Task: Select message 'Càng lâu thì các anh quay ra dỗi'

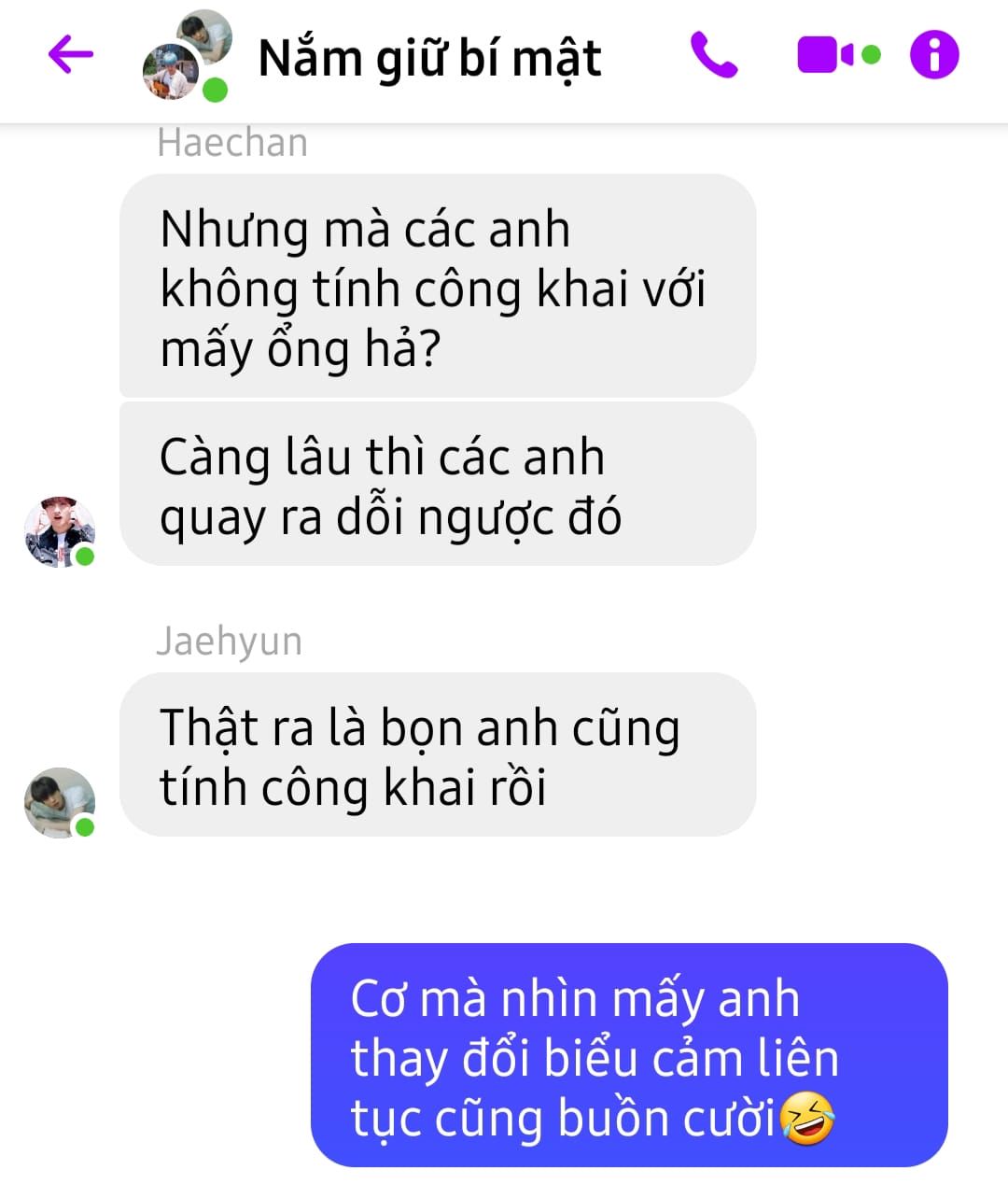Action: tap(438, 484)
